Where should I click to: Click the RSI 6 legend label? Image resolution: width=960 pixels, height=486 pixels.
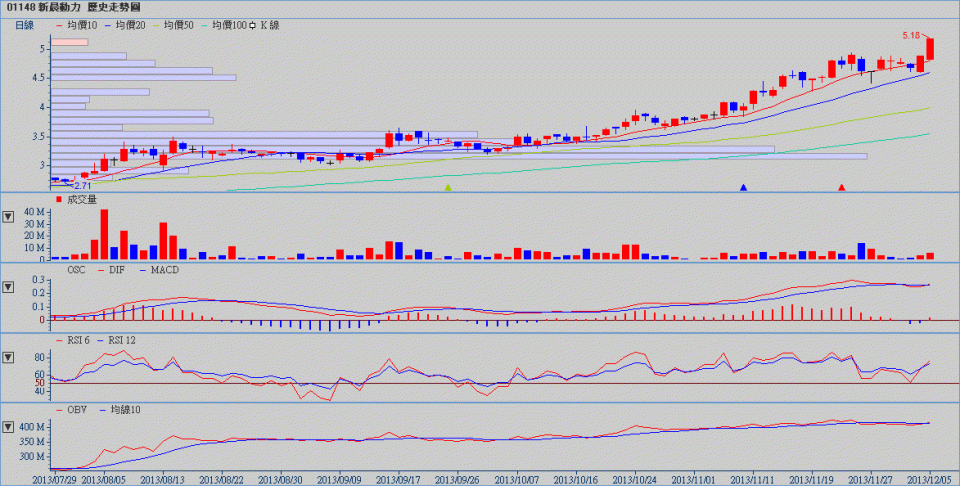(x=81, y=341)
